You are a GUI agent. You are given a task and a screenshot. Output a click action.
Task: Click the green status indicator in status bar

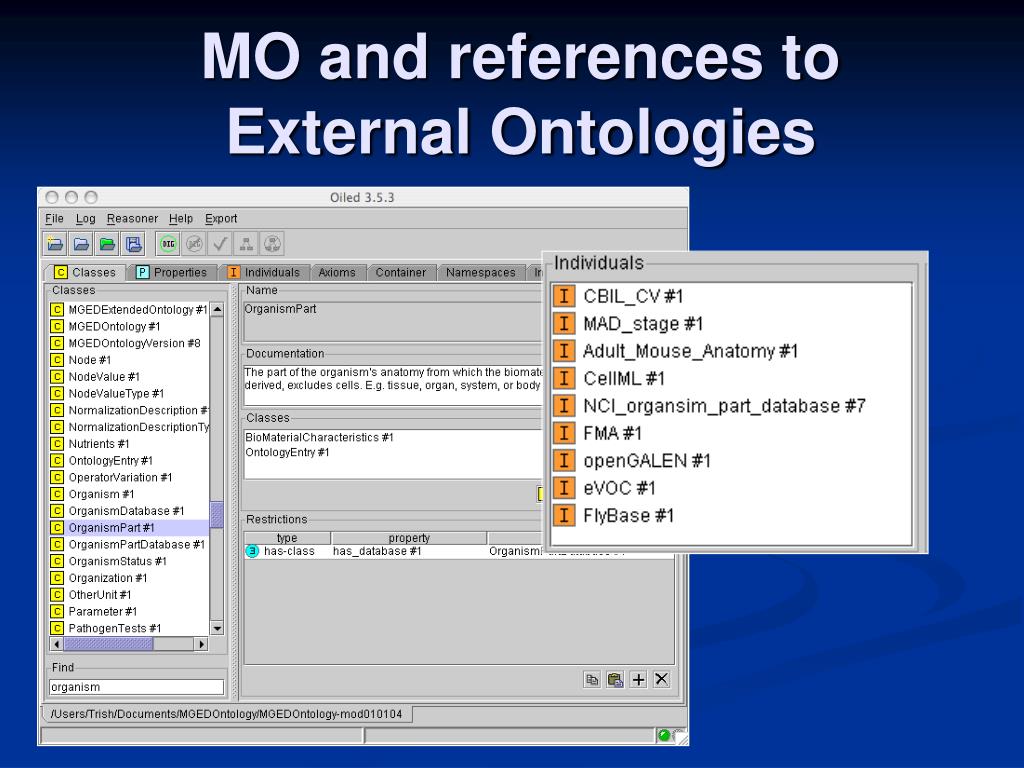click(664, 735)
